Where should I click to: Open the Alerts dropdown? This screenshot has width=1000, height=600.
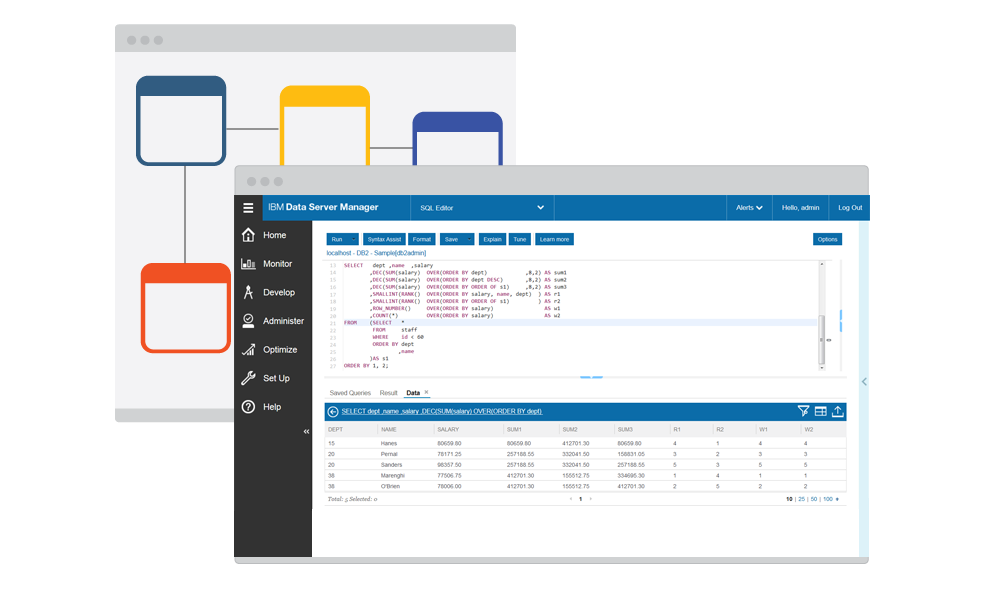click(749, 208)
